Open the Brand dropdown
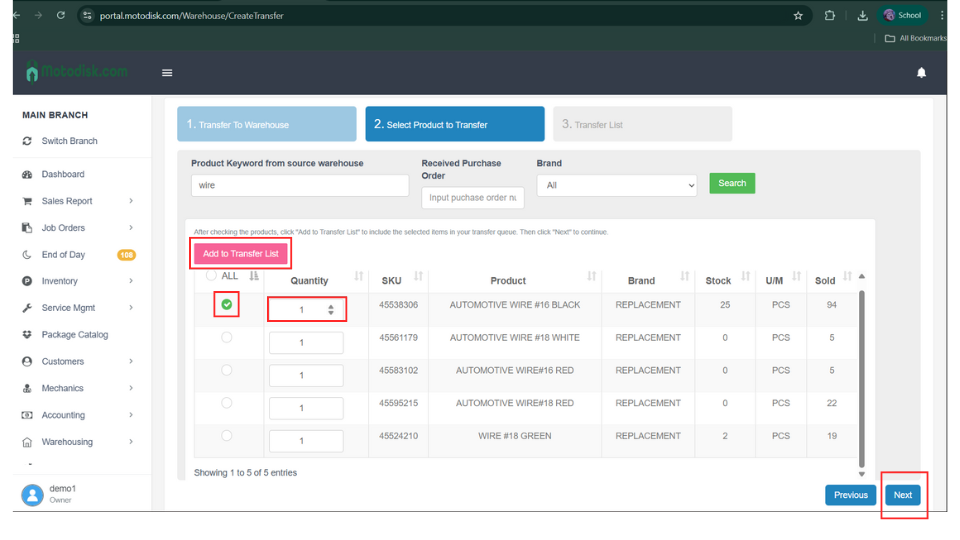 pyautogui.click(x=616, y=185)
